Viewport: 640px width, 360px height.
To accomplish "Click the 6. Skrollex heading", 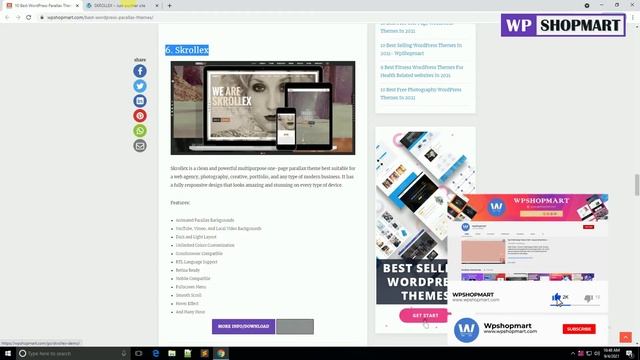I will pyautogui.click(x=187, y=50).
